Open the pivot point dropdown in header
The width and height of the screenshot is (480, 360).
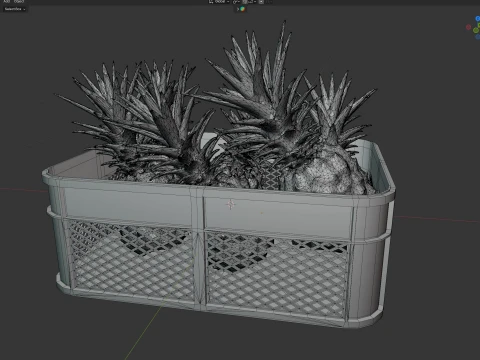[x=236, y=2]
